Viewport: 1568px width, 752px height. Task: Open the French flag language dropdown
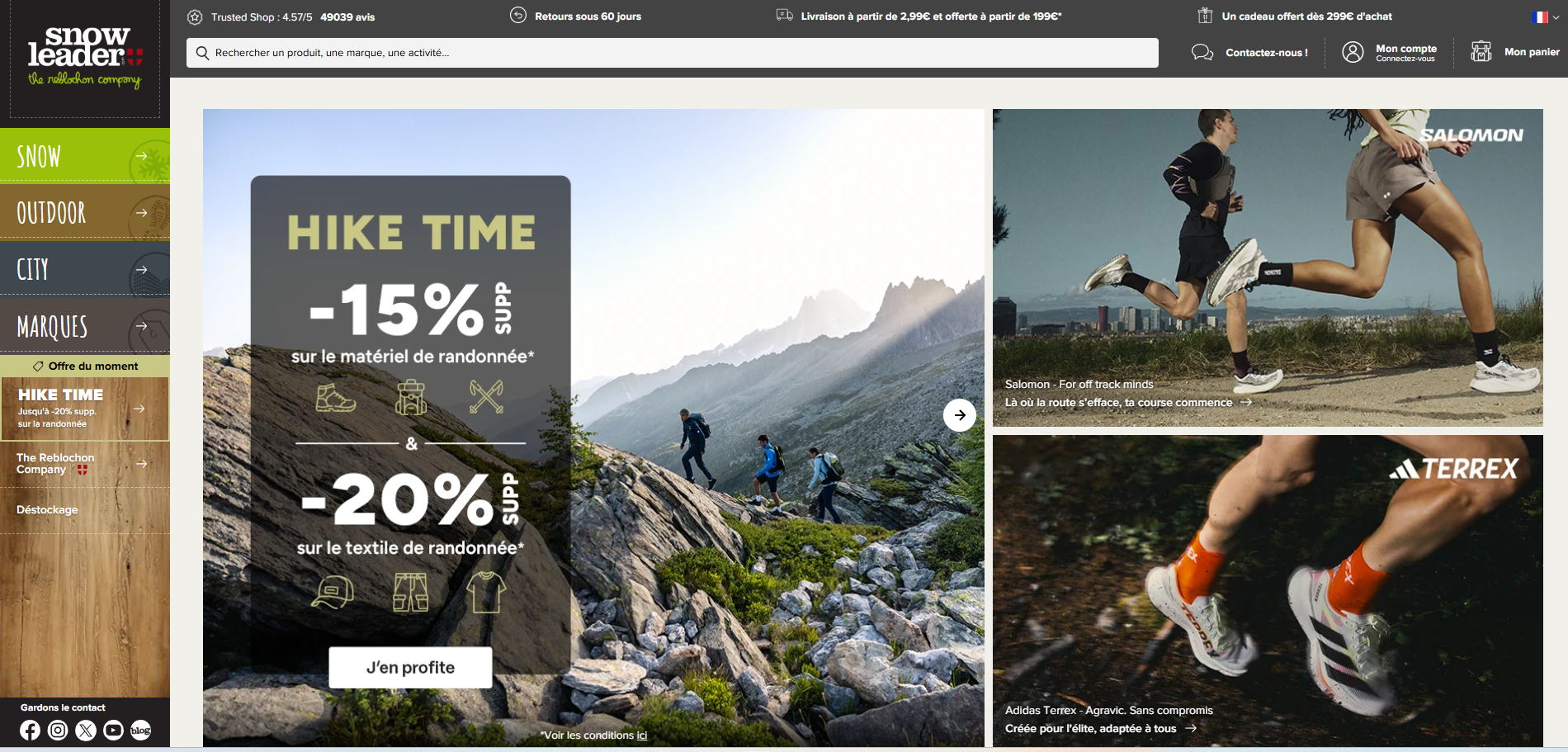pos(1545,17)
